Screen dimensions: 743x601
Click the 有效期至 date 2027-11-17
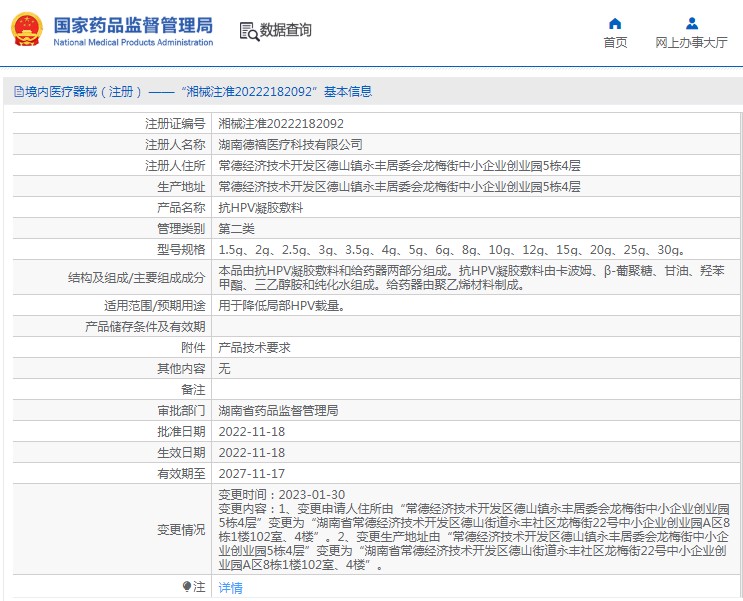point(251,474)
